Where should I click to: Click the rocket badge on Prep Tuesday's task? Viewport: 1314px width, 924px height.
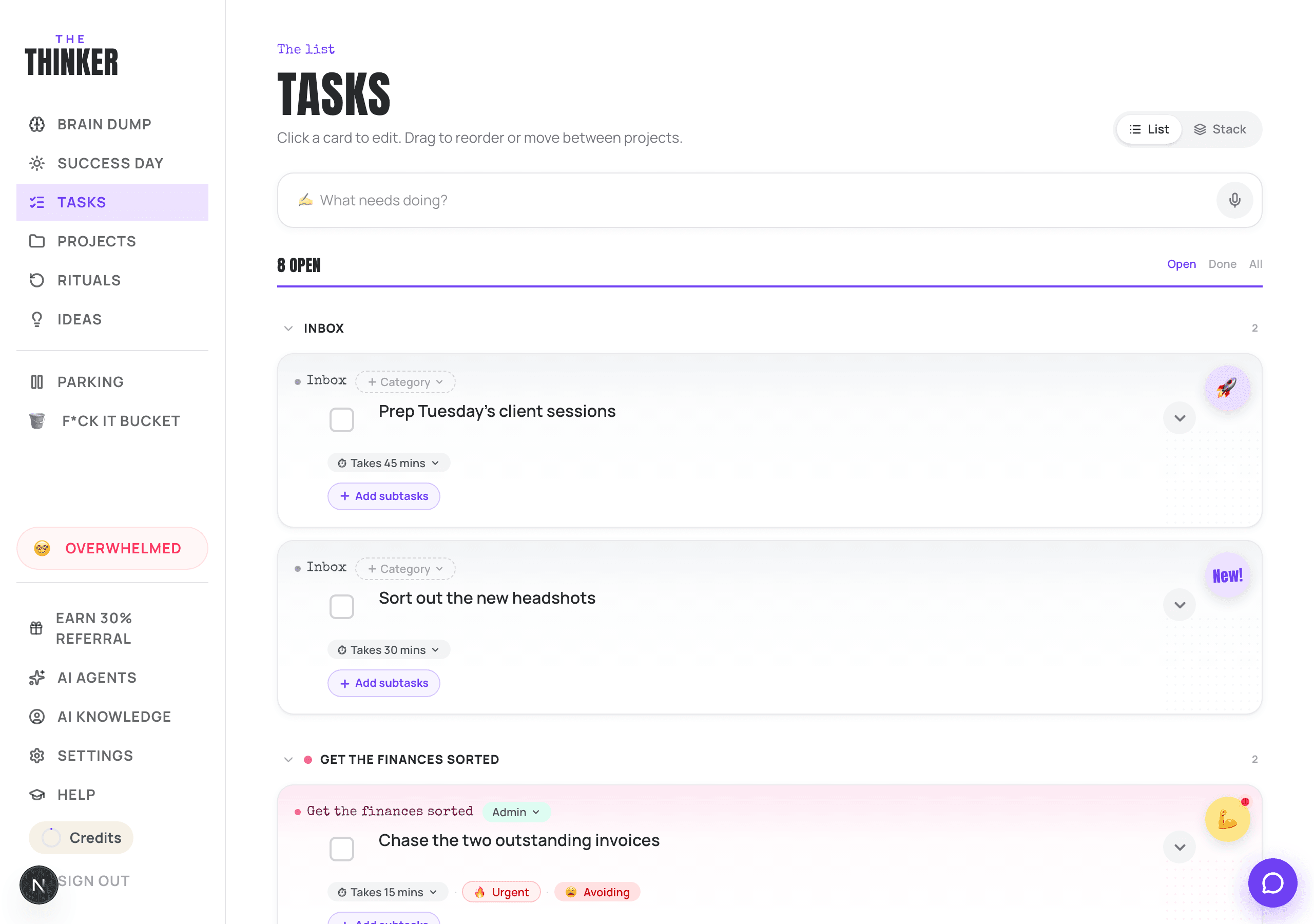[x=1227, y=388]
